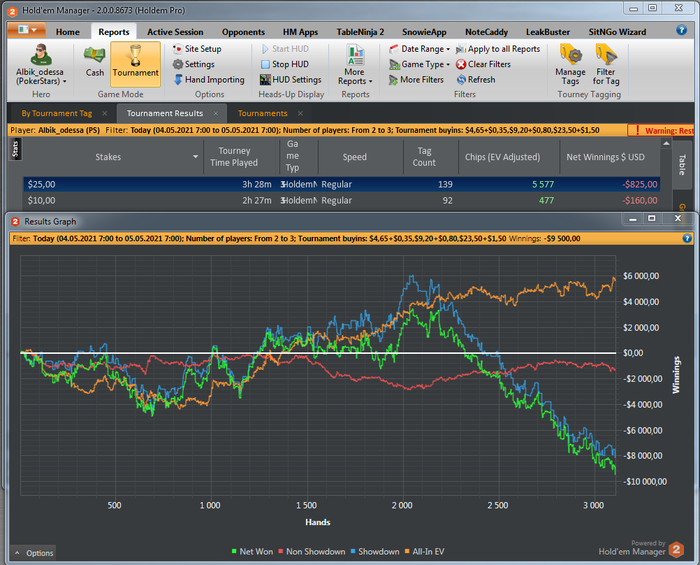Sort by Net Winnings $ USD column

click(609, 157)
